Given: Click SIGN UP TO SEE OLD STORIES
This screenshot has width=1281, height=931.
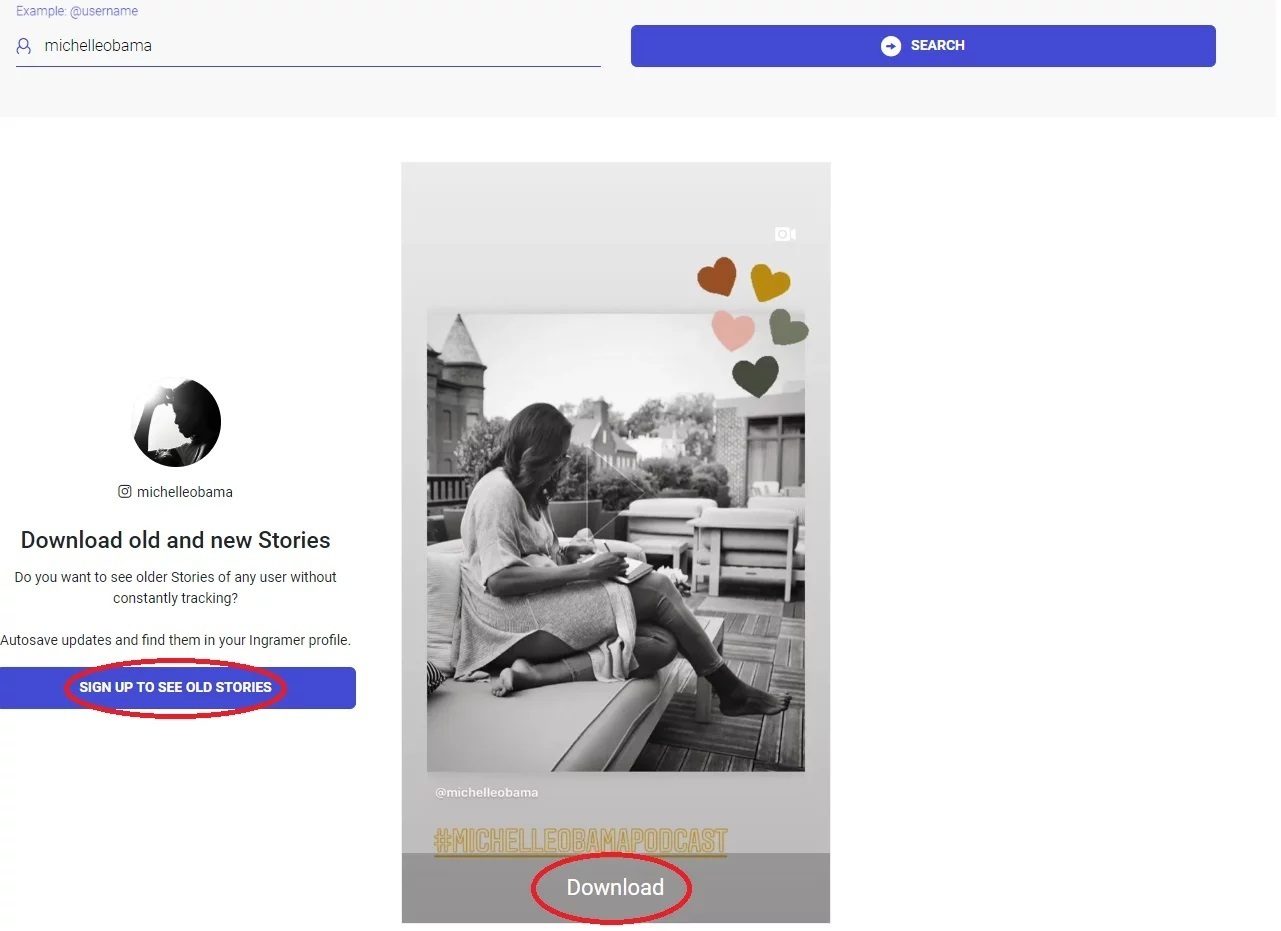Looking at the screenshot, I should [x=176, y=687].
